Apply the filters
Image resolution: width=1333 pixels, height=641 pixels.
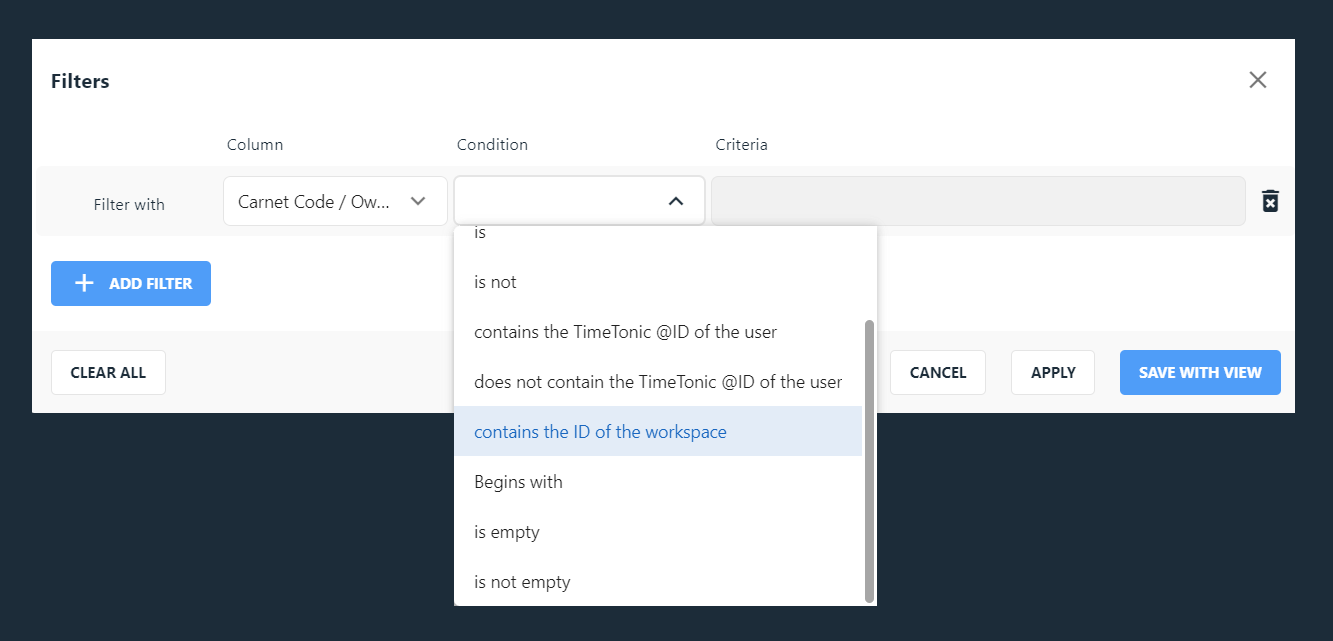[1052, 373]
